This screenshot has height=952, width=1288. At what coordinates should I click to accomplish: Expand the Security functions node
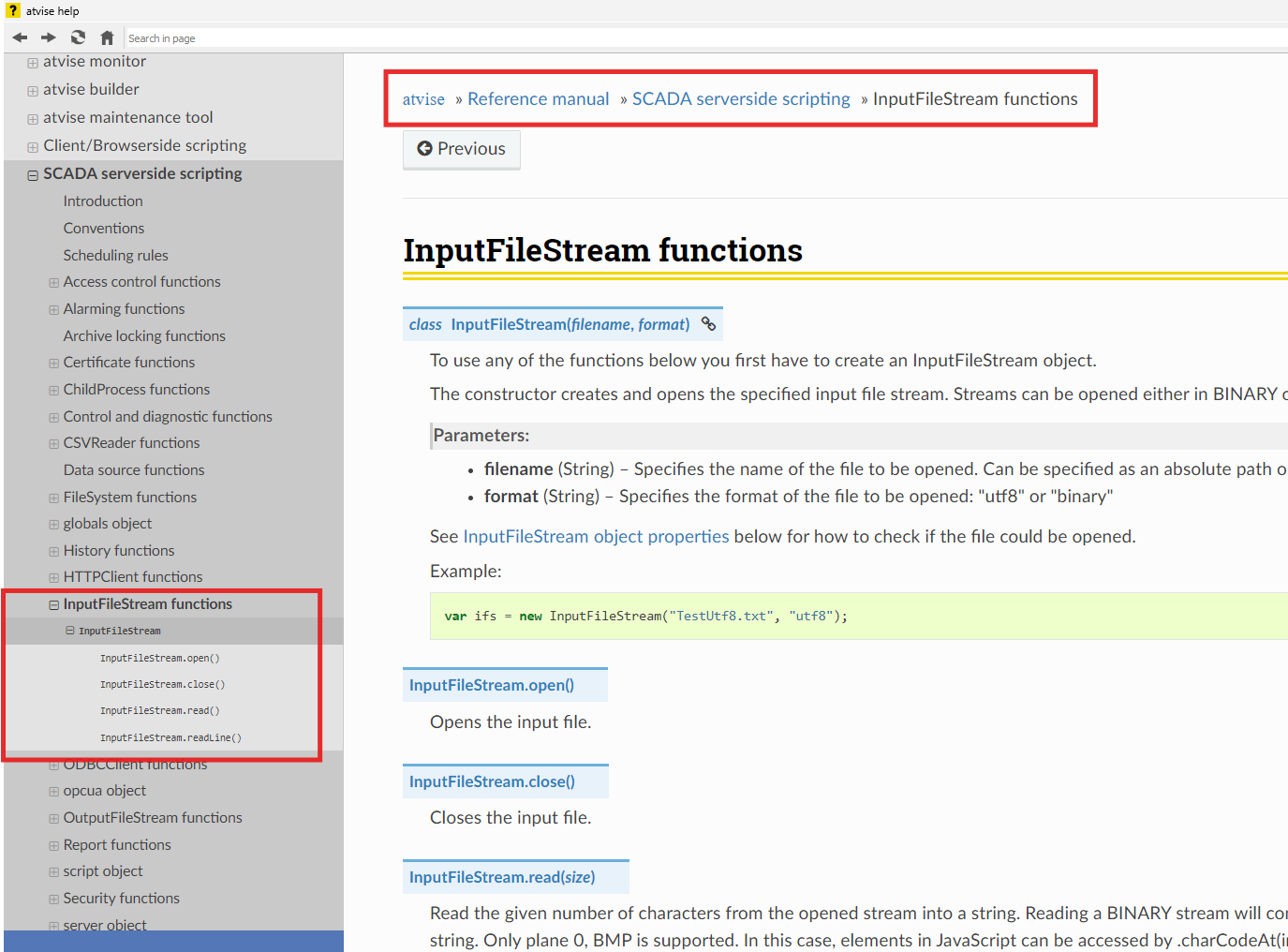click(53, 899)
